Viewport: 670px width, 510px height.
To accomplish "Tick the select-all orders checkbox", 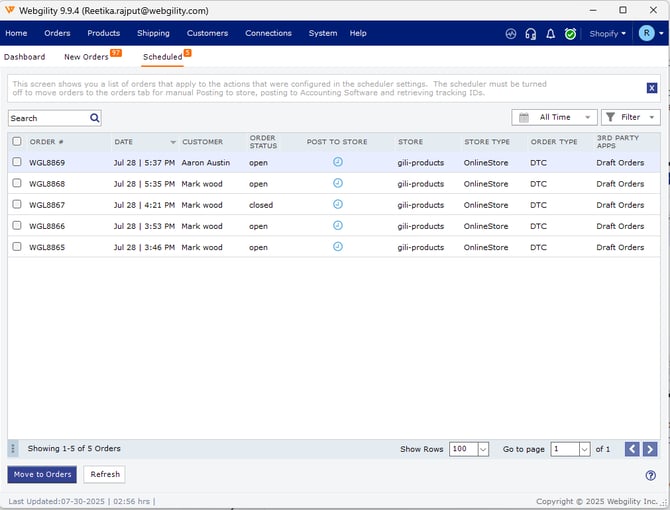I will [x=17, y=141].
